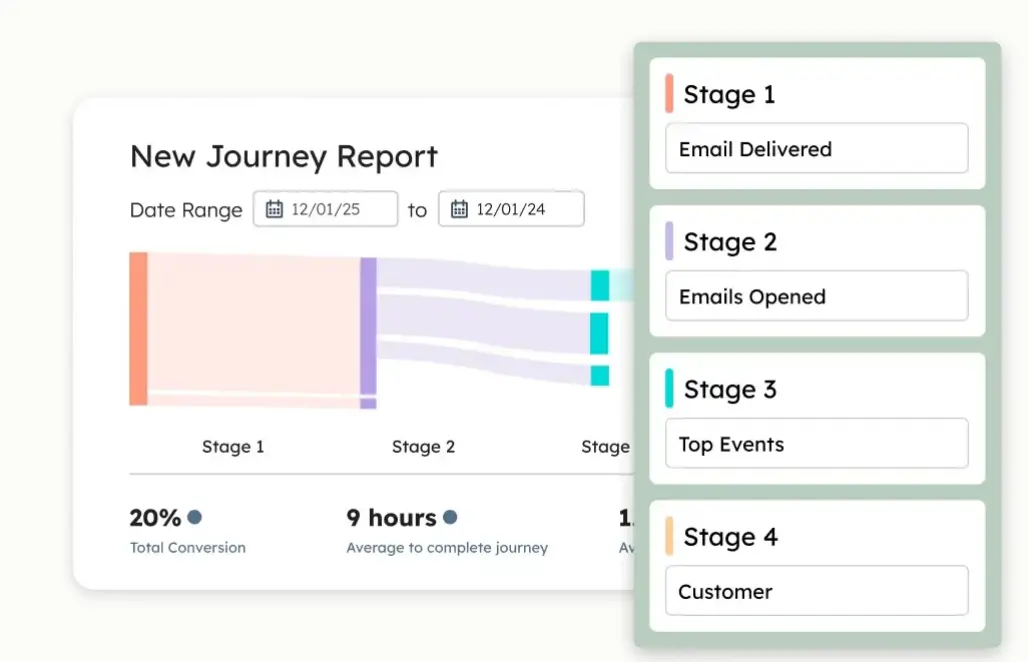The height and width of the screenshot is (662, 1028).
Task: Click the Stage 2 card heading
Action: (730, 242)
